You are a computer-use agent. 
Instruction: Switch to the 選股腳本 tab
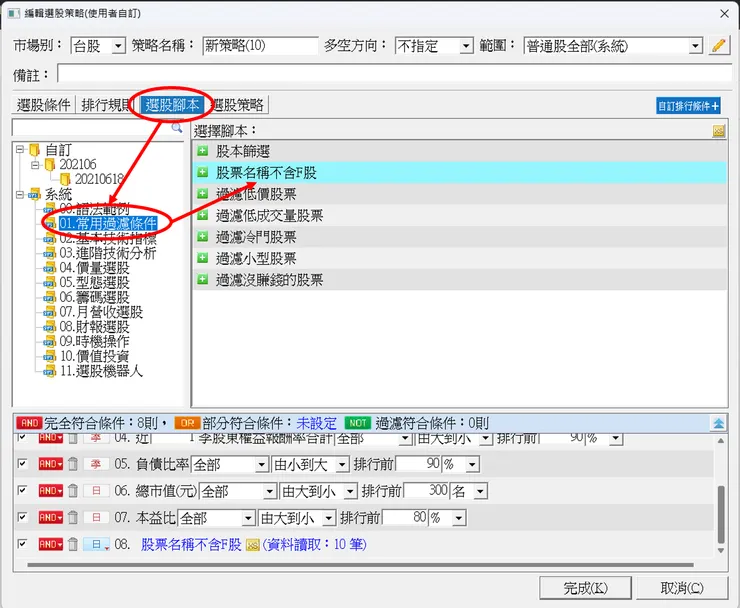click(172, 105)
